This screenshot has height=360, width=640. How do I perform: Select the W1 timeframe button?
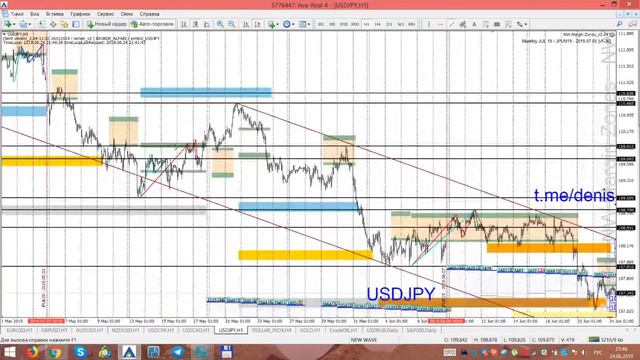coord(400,24)
